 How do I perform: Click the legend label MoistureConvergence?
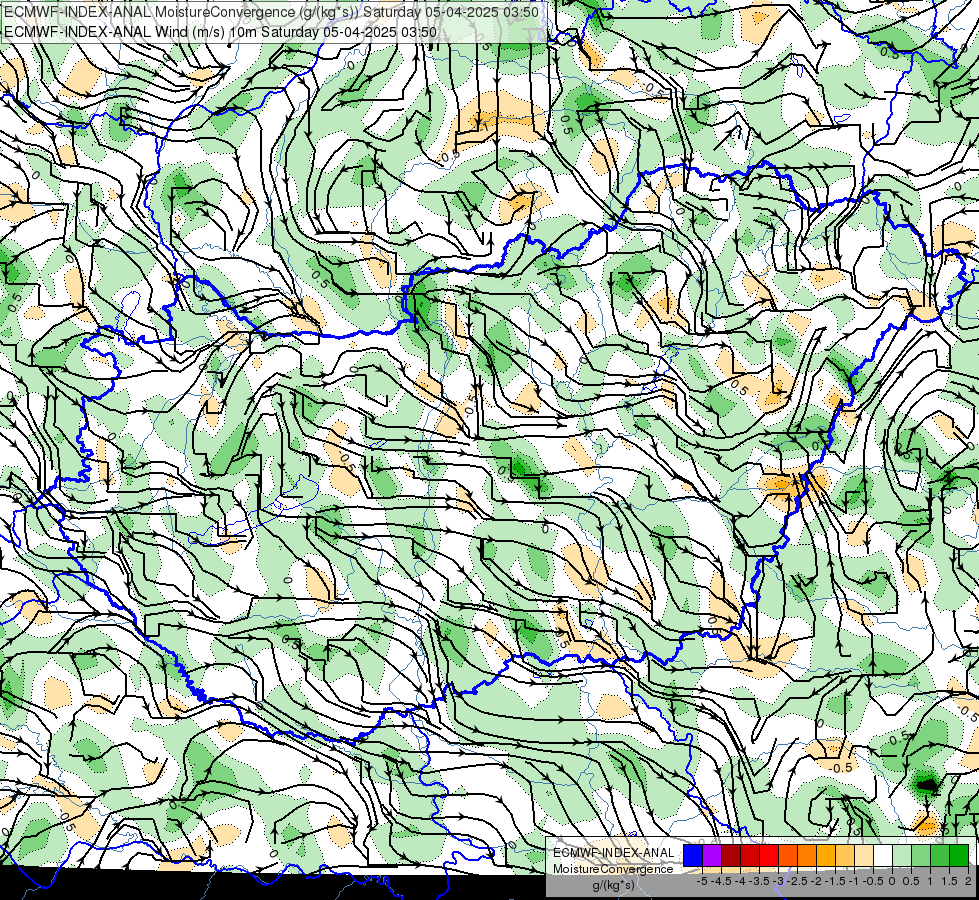click(x=613, y=869)
